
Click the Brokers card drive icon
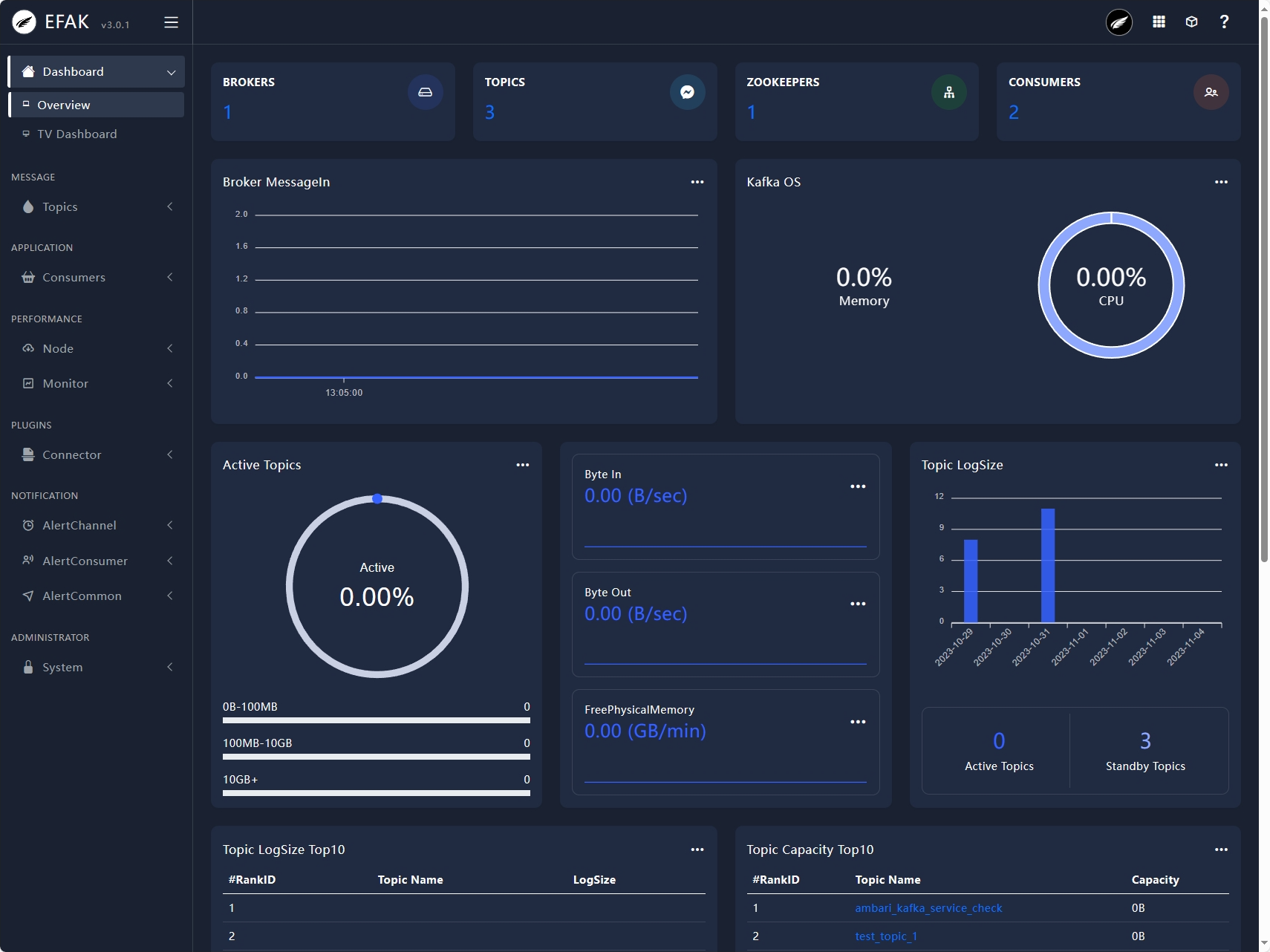(x=425, y=92)
